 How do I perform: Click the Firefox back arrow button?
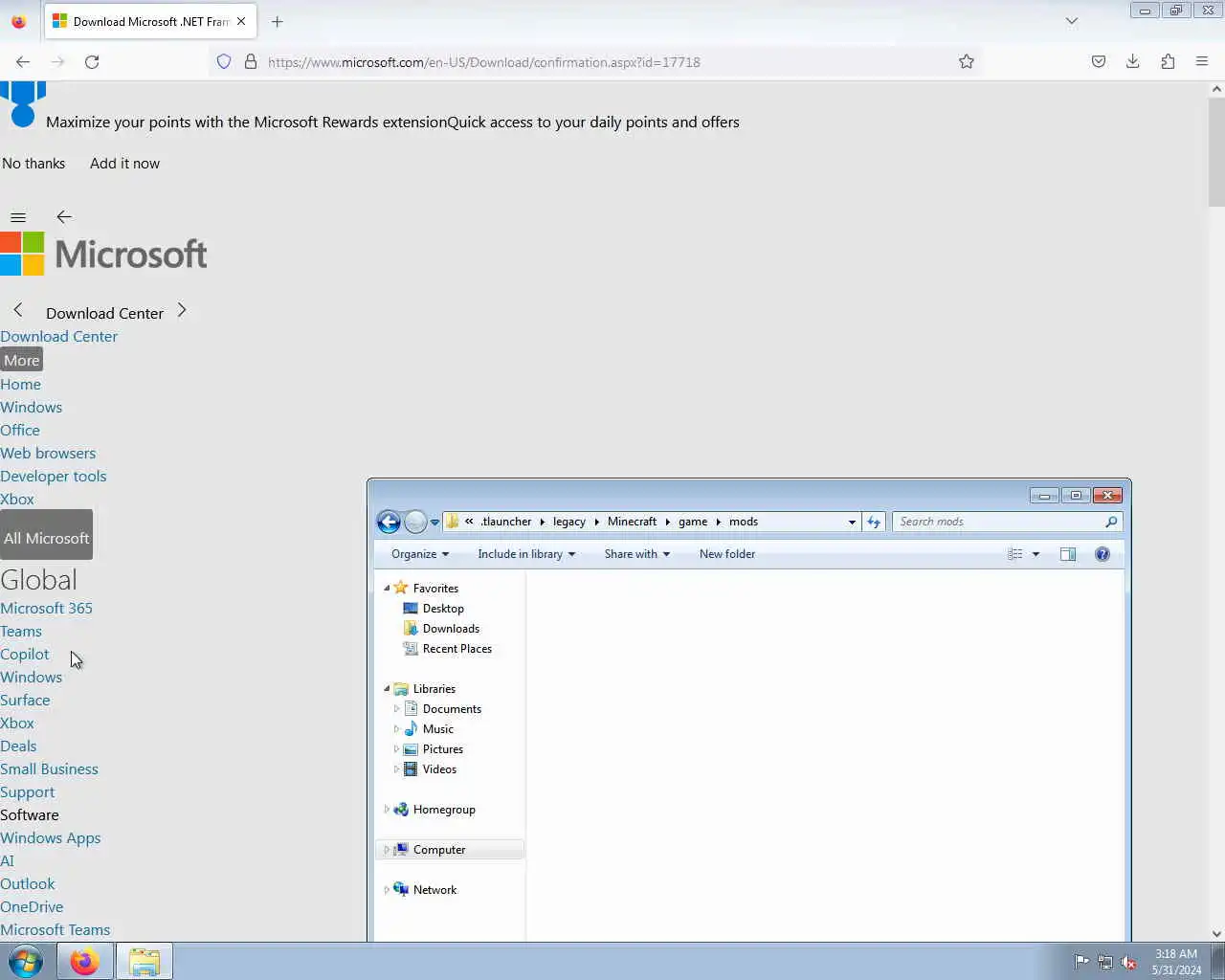[23, 61]
